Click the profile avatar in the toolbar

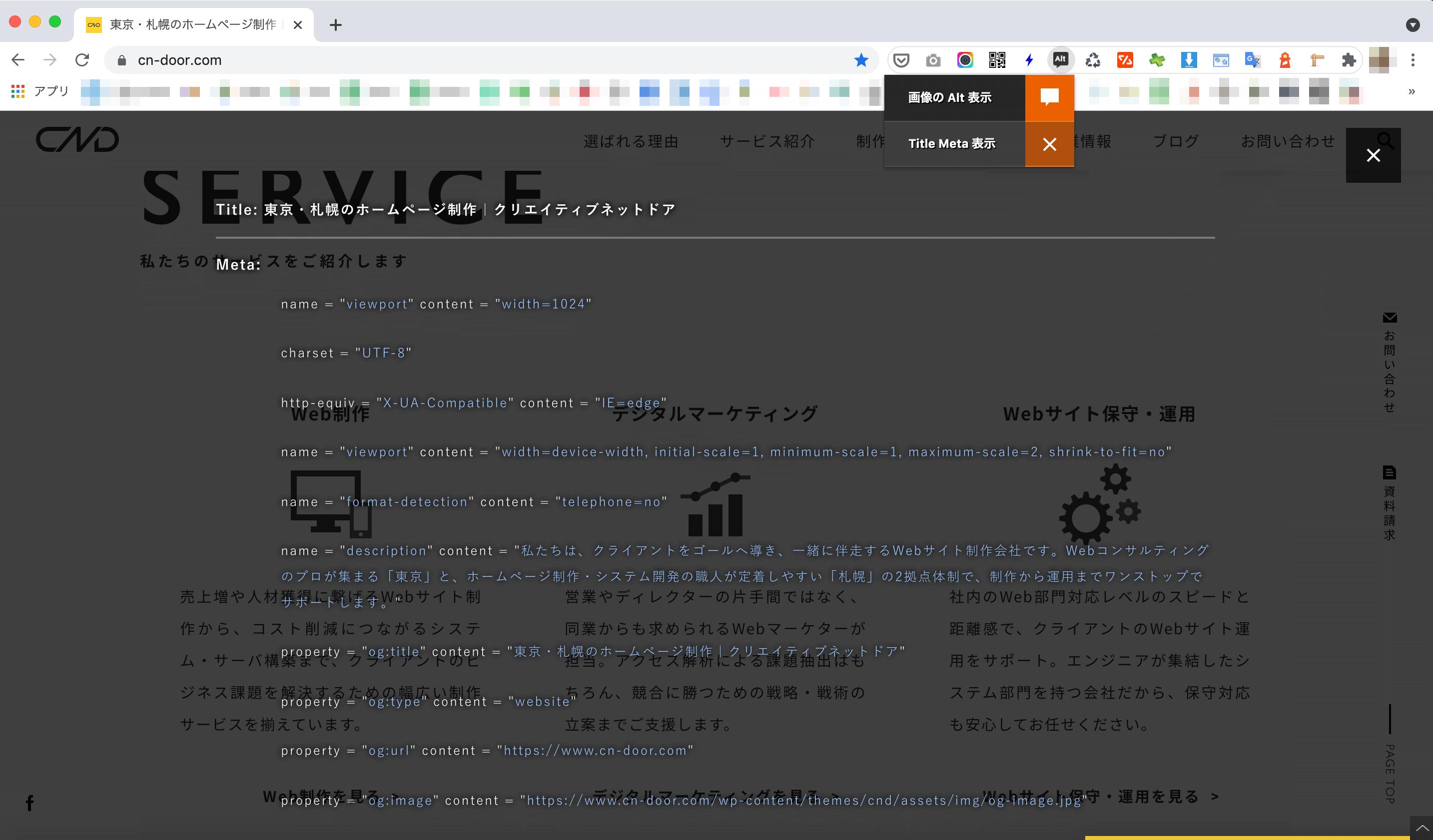tap(1382, 60)
